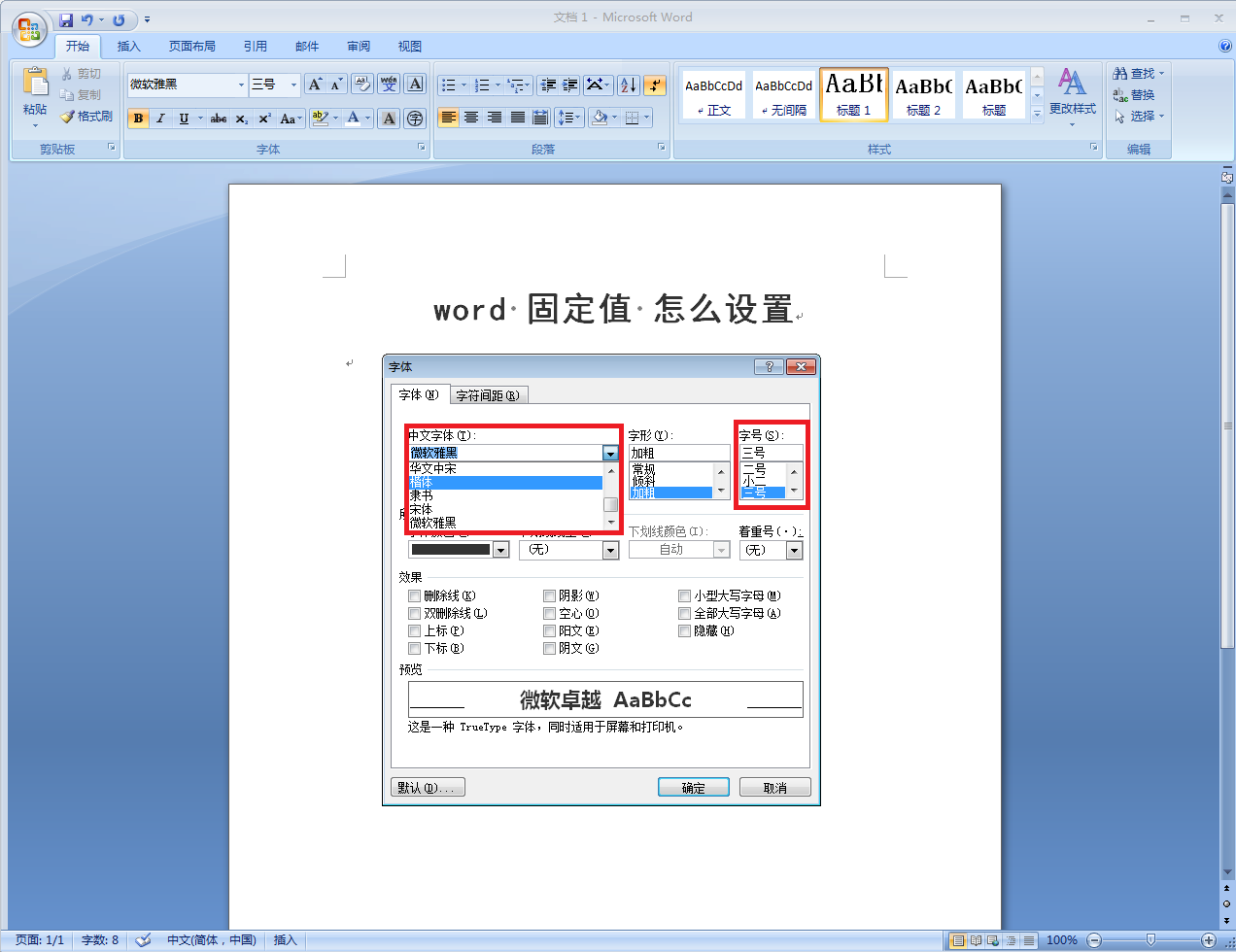This screenshot has height=952, width=1236.
Task: Click the Align Left icon
Action: click(448, 118)
